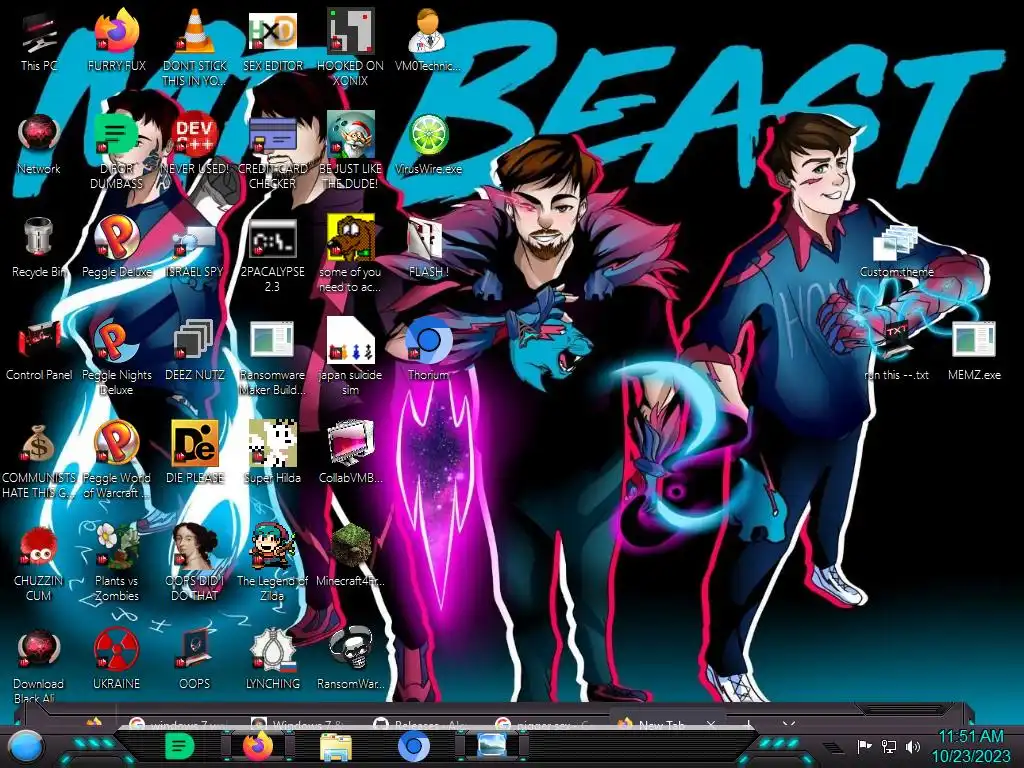Screen dimensions: 1024x768
Task: Open the CollabVMB... monitor icon
Action: tap(351, 452)
